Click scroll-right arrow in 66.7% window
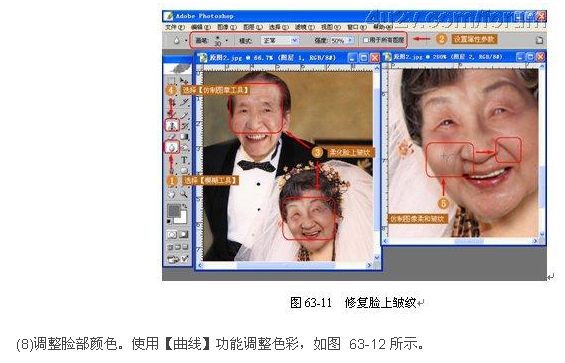The image size is (565, 363). (370, 266)
